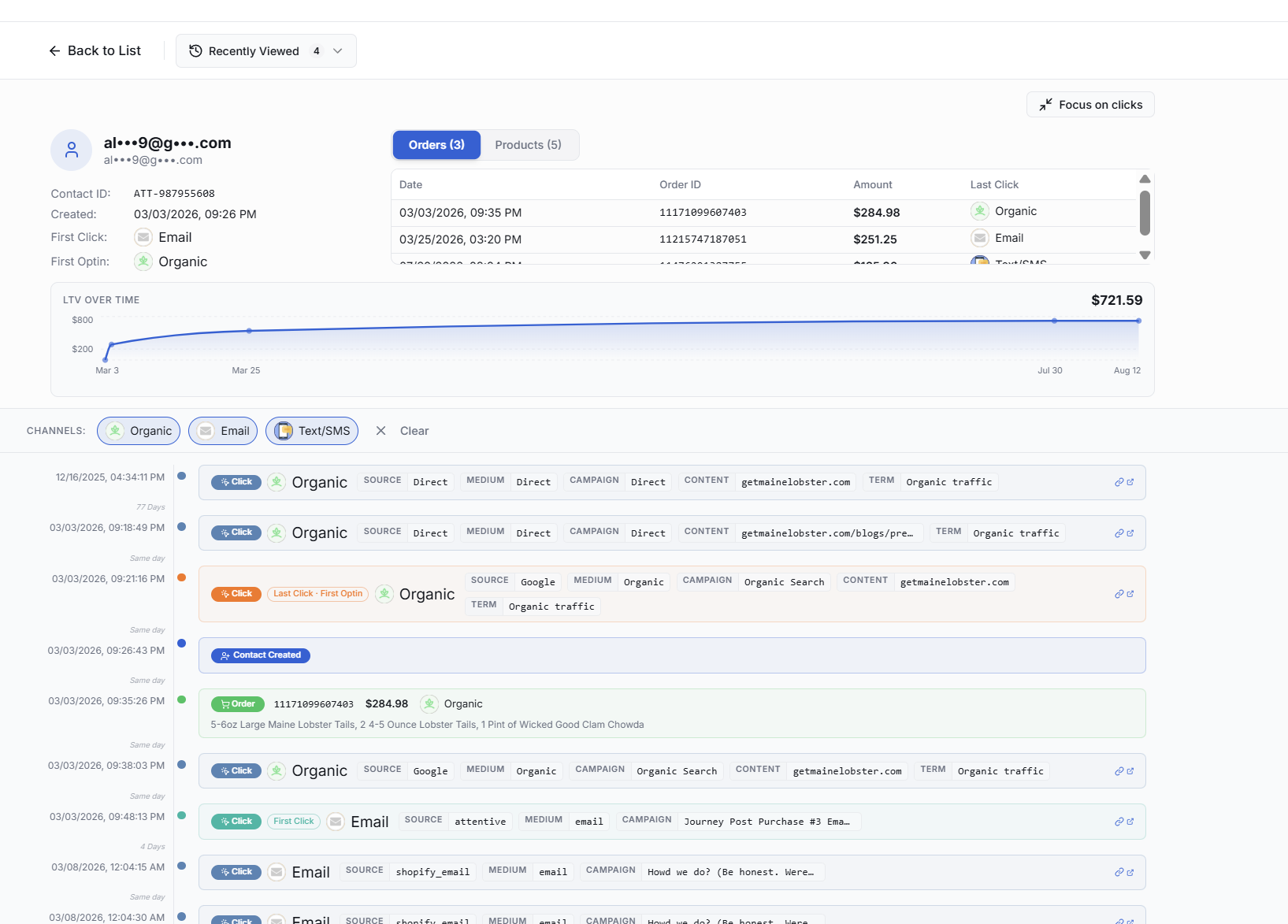Image resolution: width=1288 pixels, height=924 pixels.
Task: Click the $721.59 LTV total
Action: click(1117, 300)
